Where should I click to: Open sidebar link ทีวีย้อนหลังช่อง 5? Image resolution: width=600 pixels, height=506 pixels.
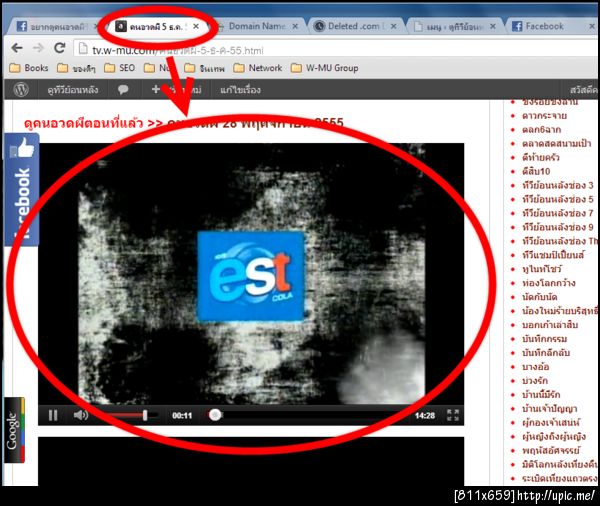558,199
